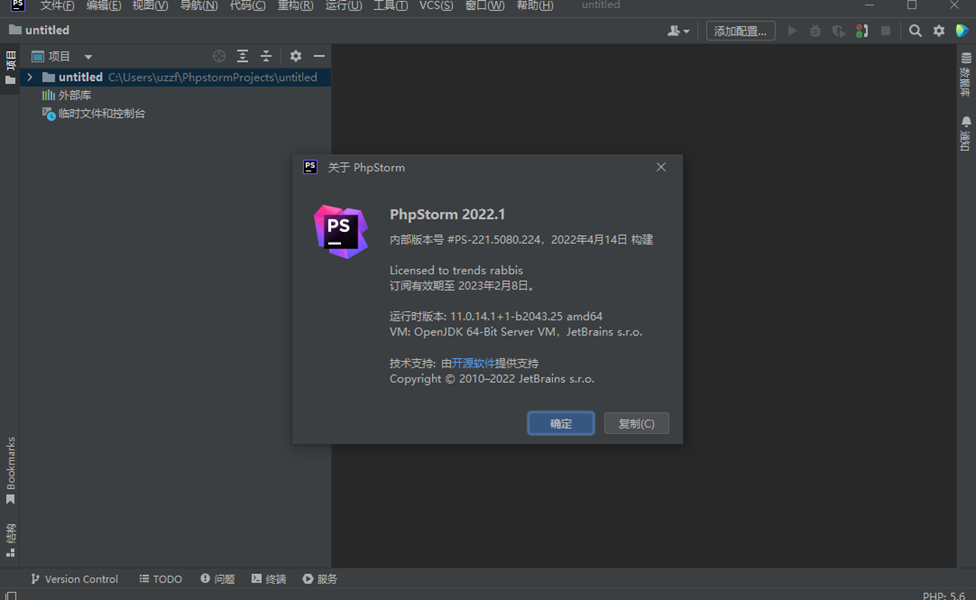976x600 pixels.
Task: Open the 文件(F) menu
Action: (x=57, y=6)
